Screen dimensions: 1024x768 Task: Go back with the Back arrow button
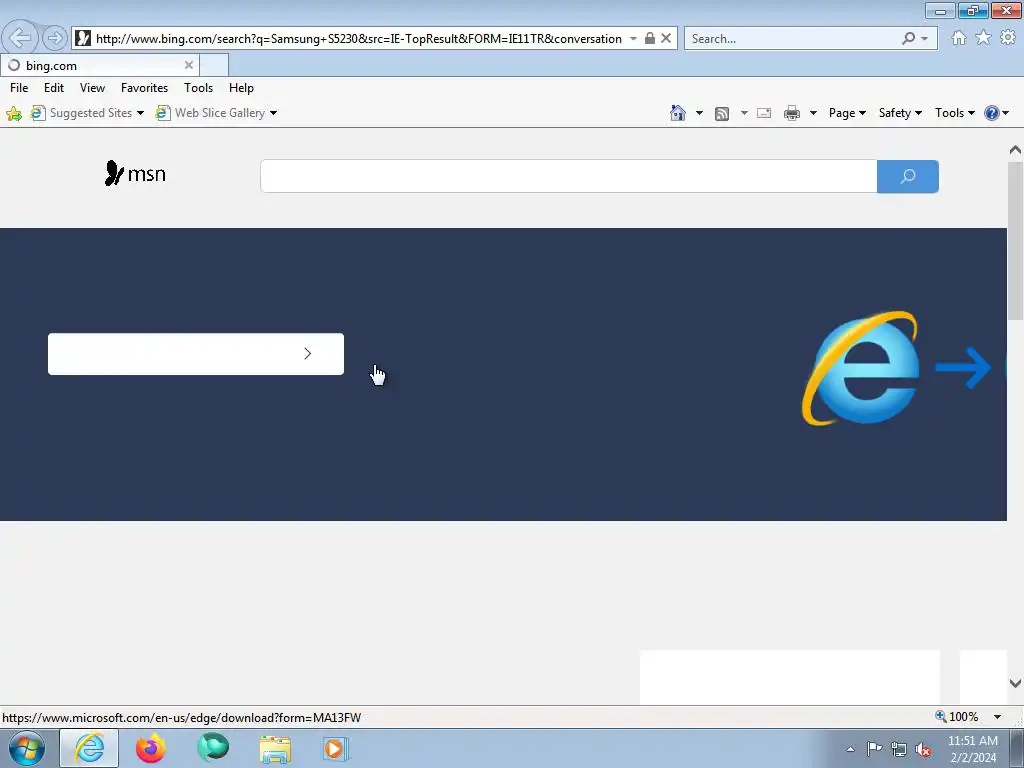(x=20, y=38)
